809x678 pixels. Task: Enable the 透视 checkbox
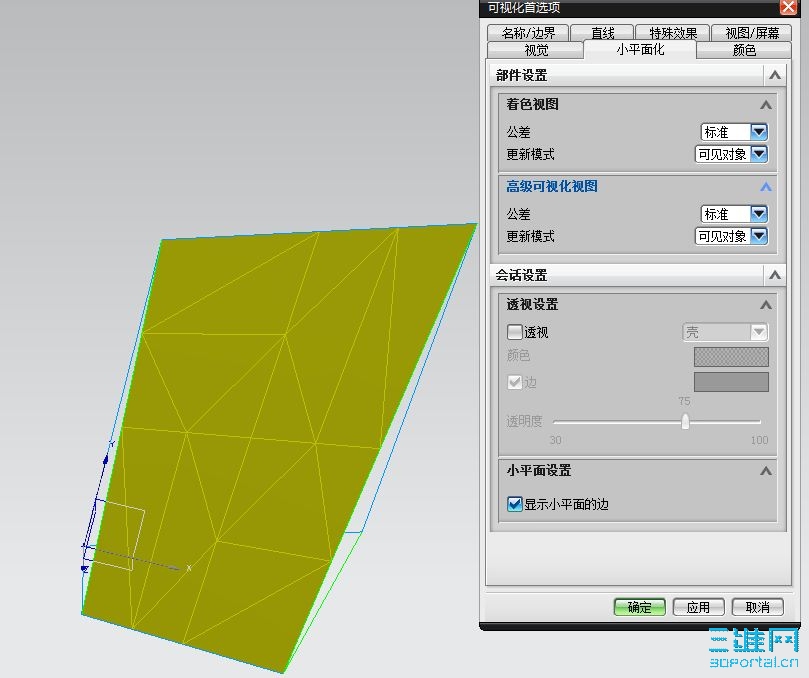[514, 332]
